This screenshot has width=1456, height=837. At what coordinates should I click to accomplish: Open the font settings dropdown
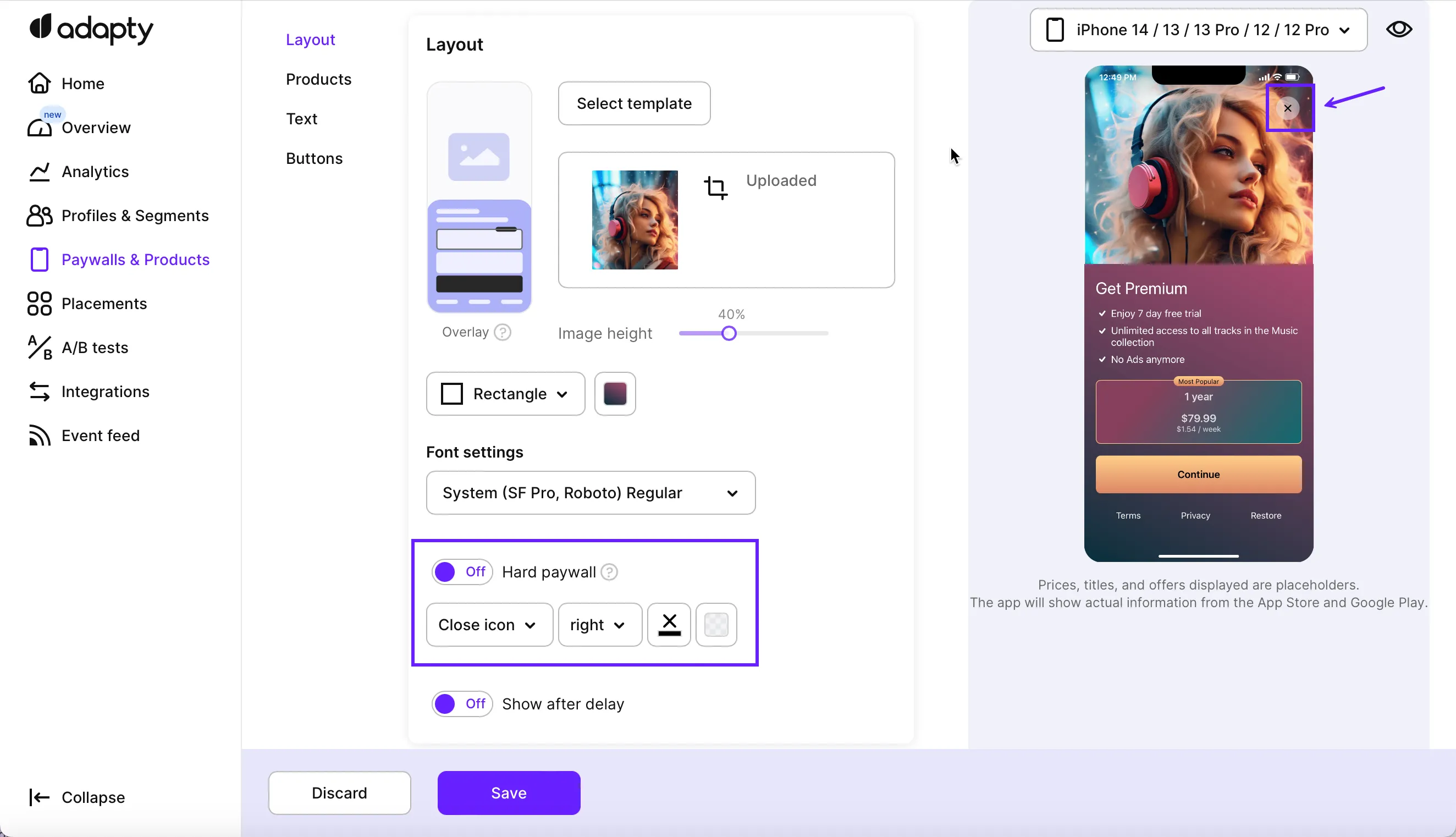(x=590, y=493)
